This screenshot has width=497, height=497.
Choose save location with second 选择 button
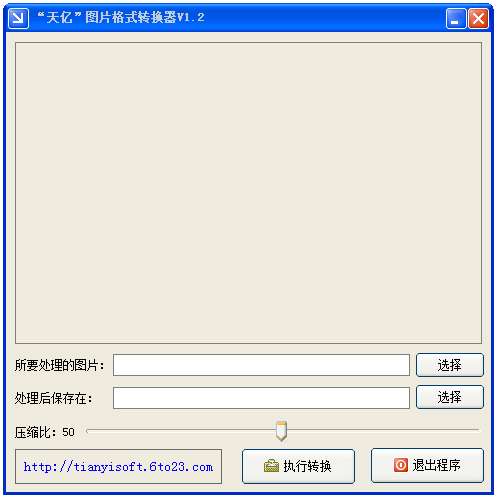pos(450,397)
